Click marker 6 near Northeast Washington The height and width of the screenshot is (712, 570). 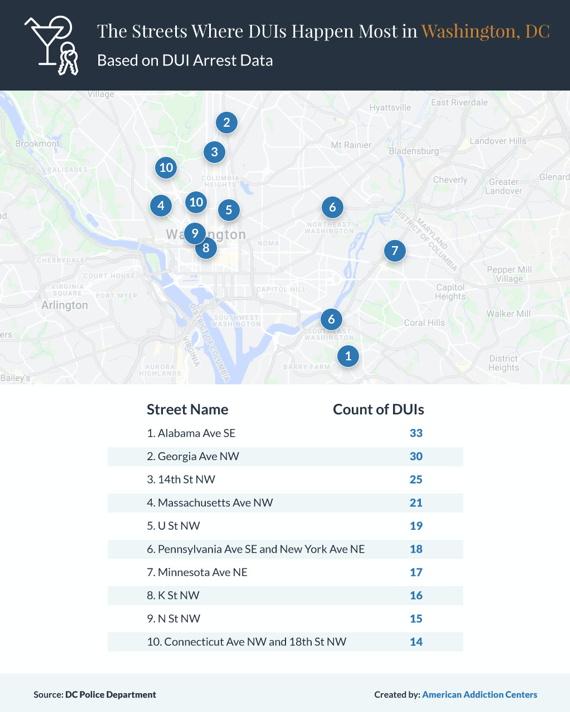pos(332,208)
